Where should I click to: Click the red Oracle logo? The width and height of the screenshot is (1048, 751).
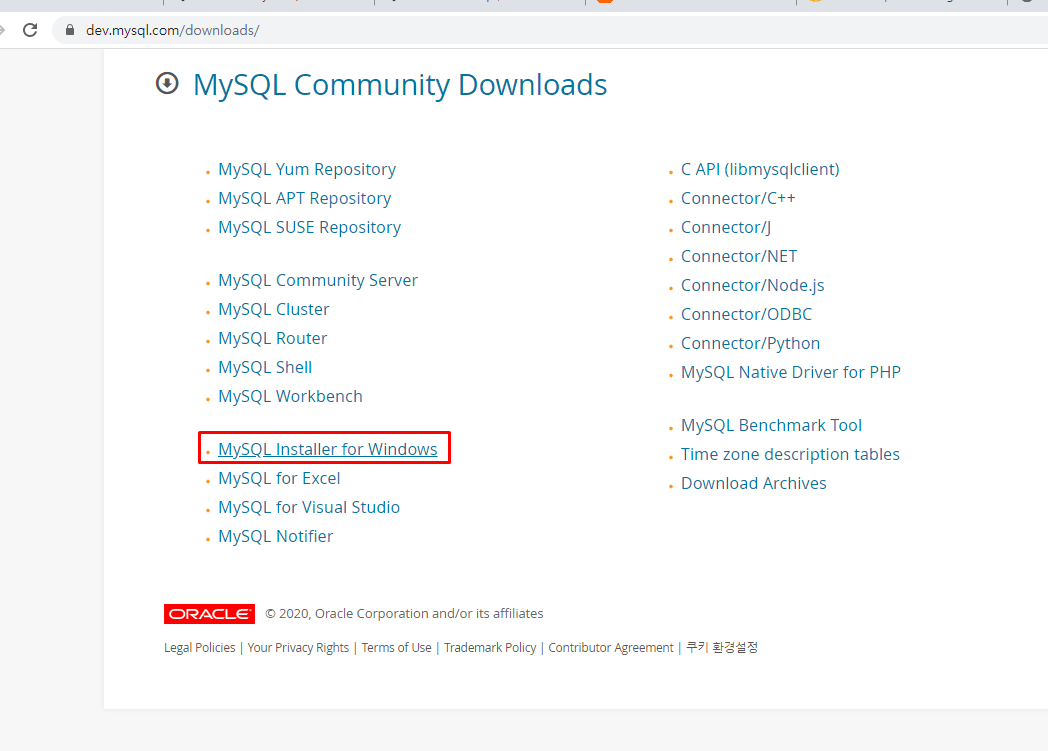point(209,614)
